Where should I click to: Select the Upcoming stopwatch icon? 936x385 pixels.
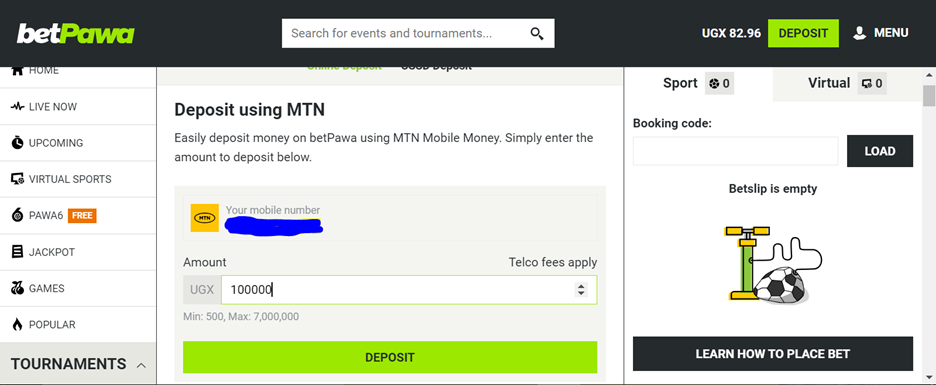pyautogui.click(x=17, y=143)
